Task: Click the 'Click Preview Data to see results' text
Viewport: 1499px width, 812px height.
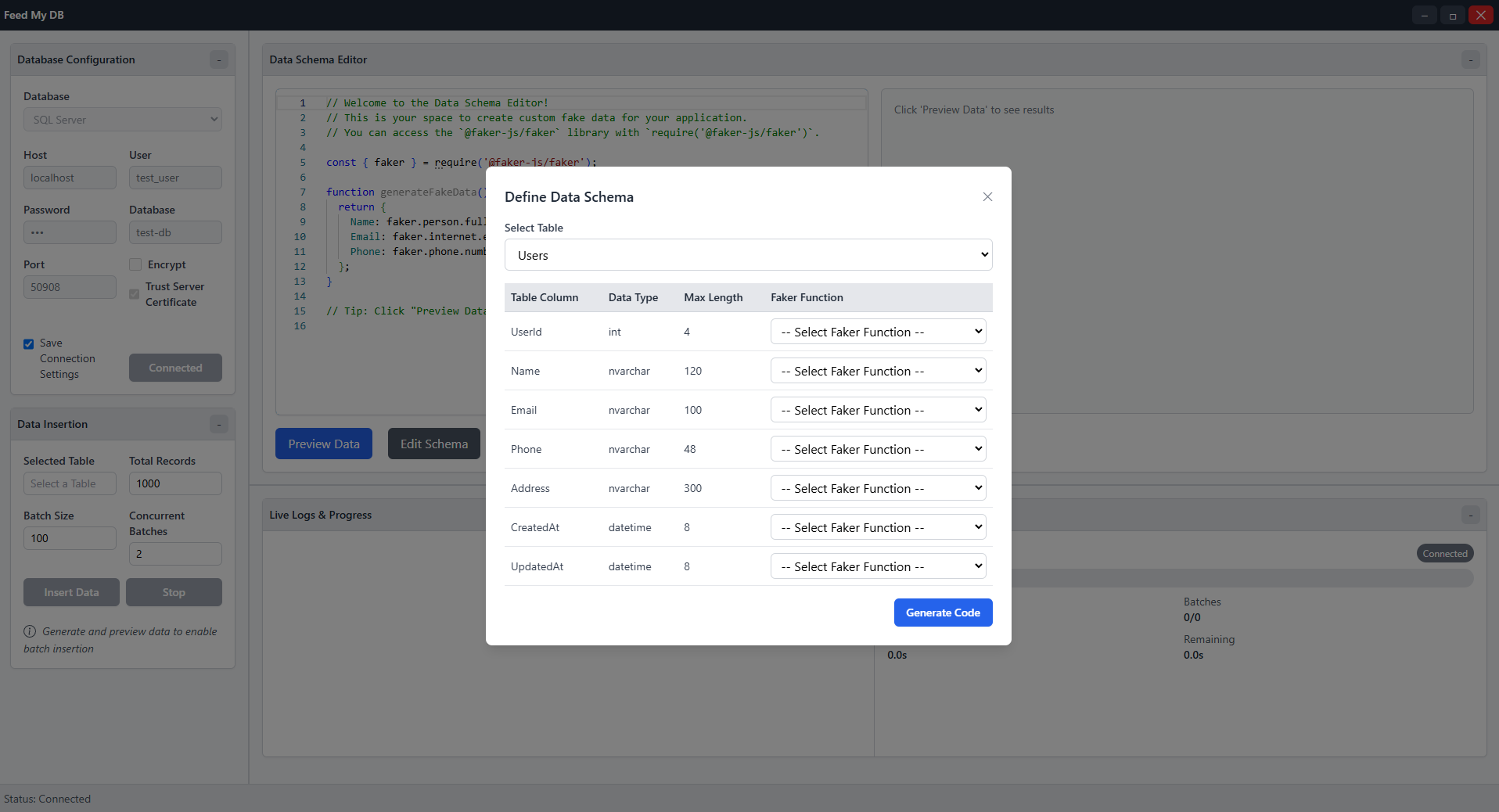Action: (974, 110)
